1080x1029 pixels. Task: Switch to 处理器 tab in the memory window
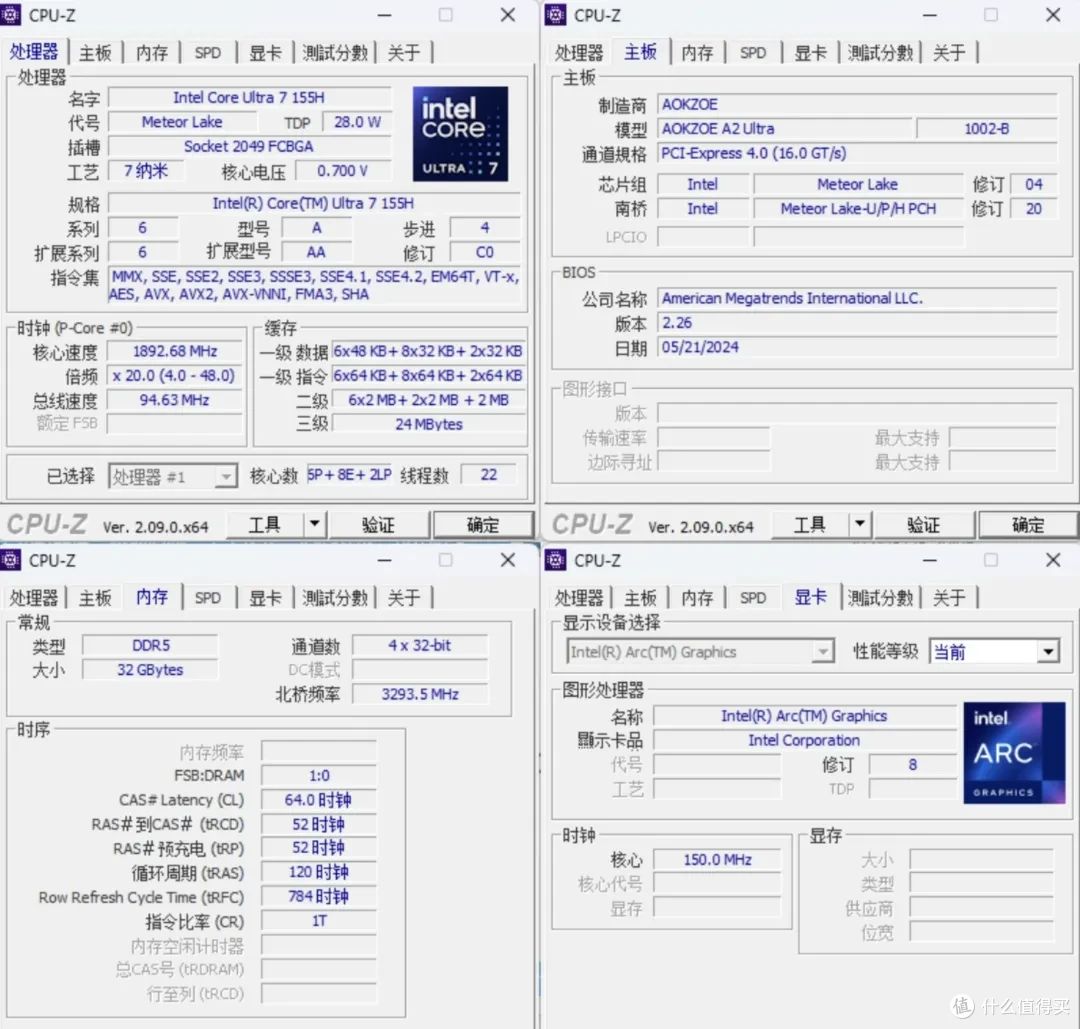point(34,598)
